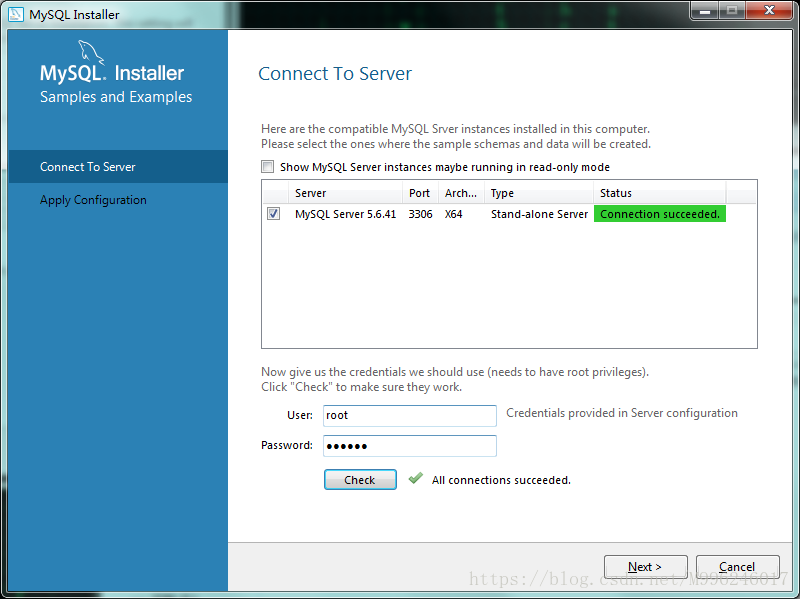Select the MySQL Server 5.6.41 cell

click(345, 214)
